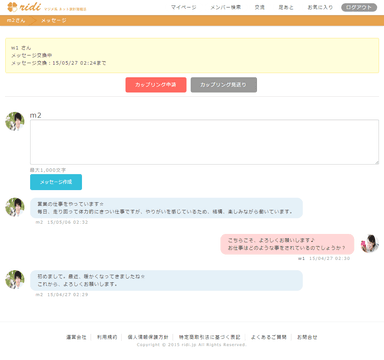The height and width of the screenshot is (360, 384).
Task: Open the 利用規約 footer link
Action: point(107,337)
